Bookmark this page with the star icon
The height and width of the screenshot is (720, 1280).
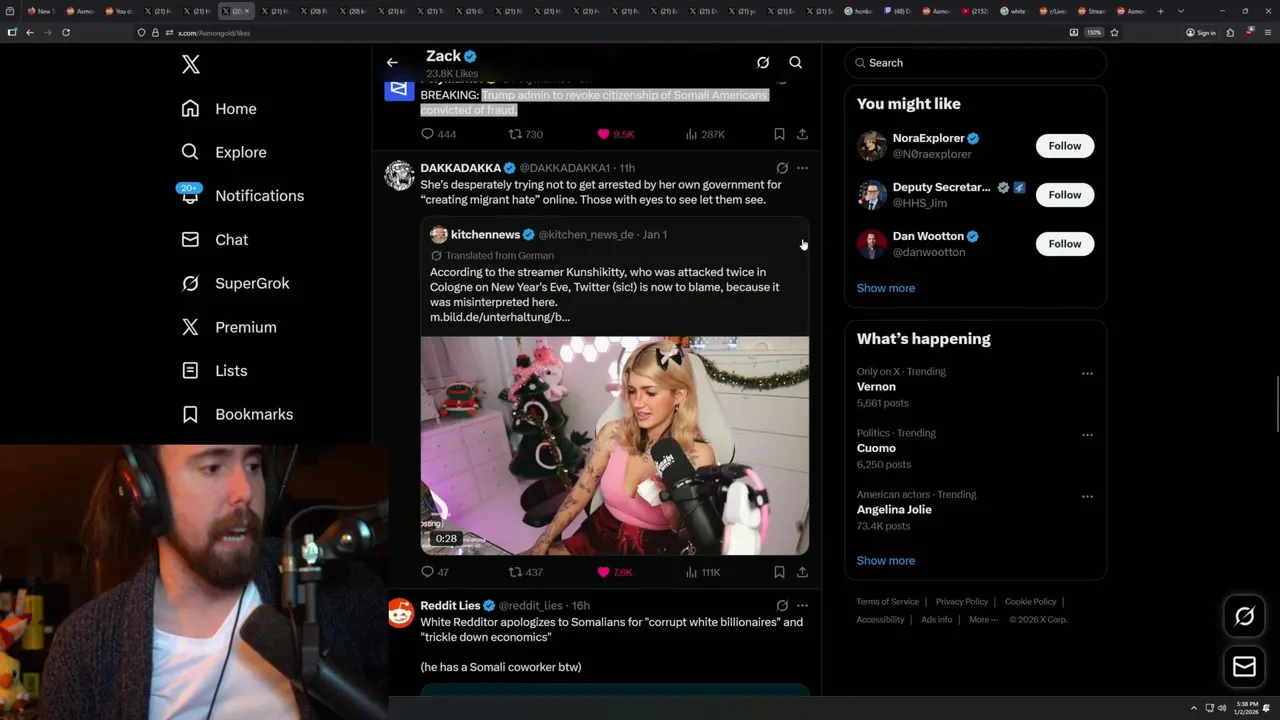(1114, 32)
